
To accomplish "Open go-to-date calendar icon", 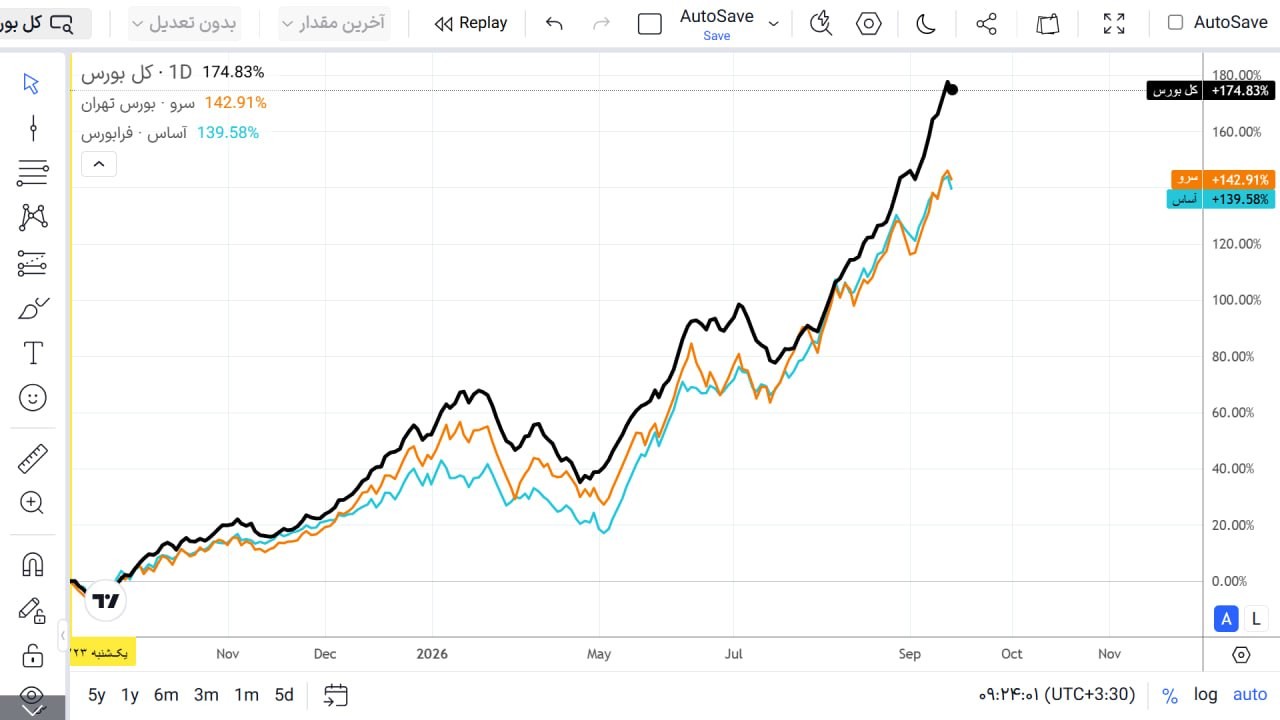I will (336, 694).
